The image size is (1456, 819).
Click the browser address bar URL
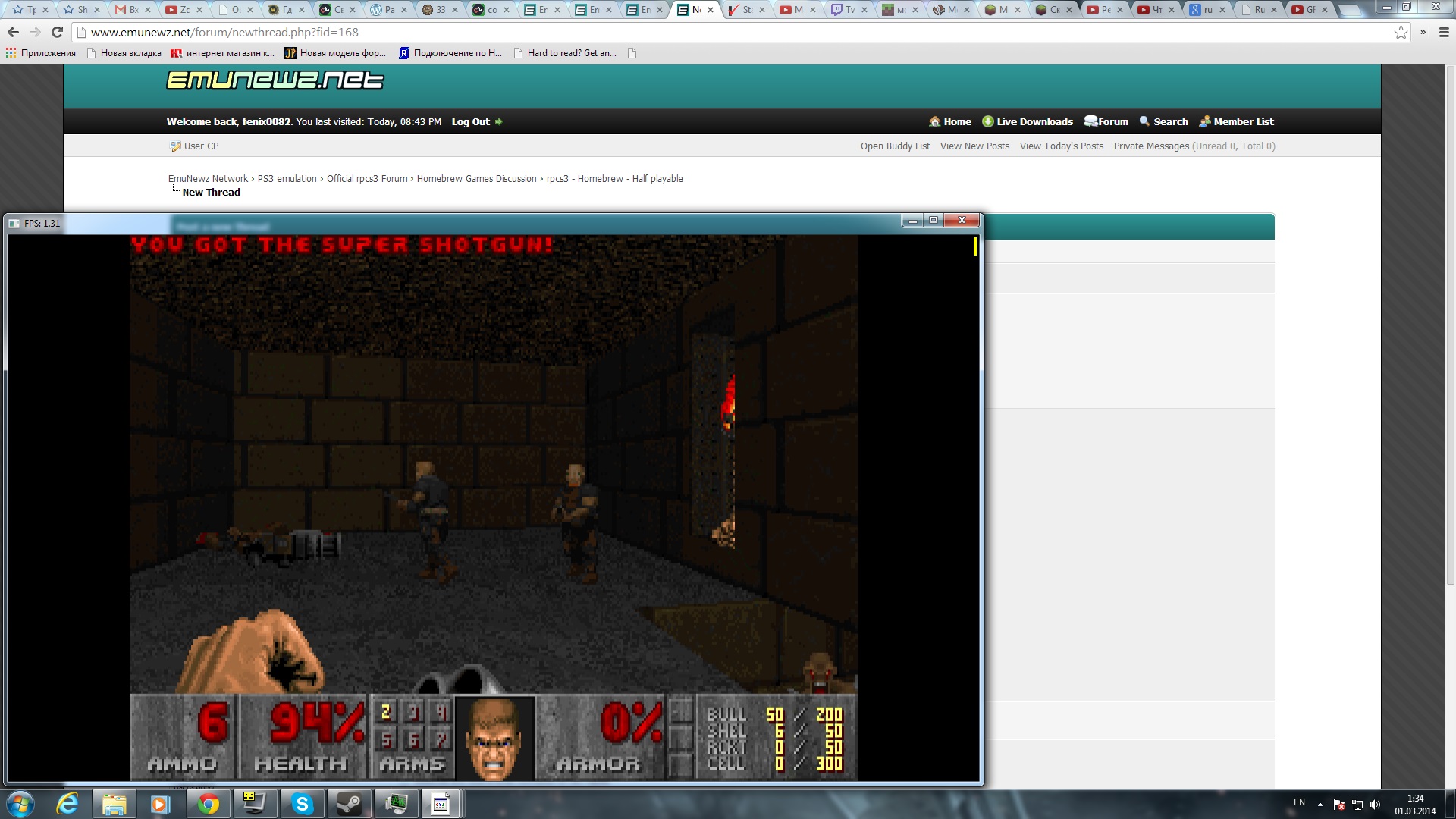[x=224, y=33]
